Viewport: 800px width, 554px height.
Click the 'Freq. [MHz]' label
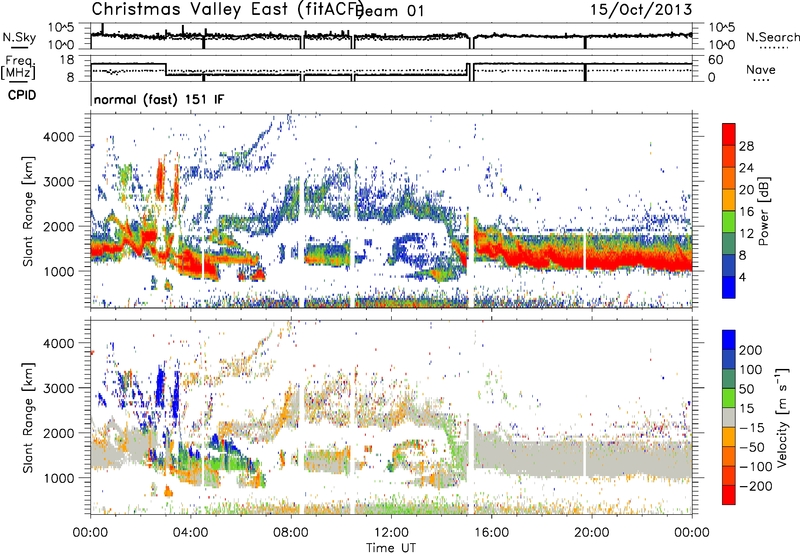click(18, 67)
